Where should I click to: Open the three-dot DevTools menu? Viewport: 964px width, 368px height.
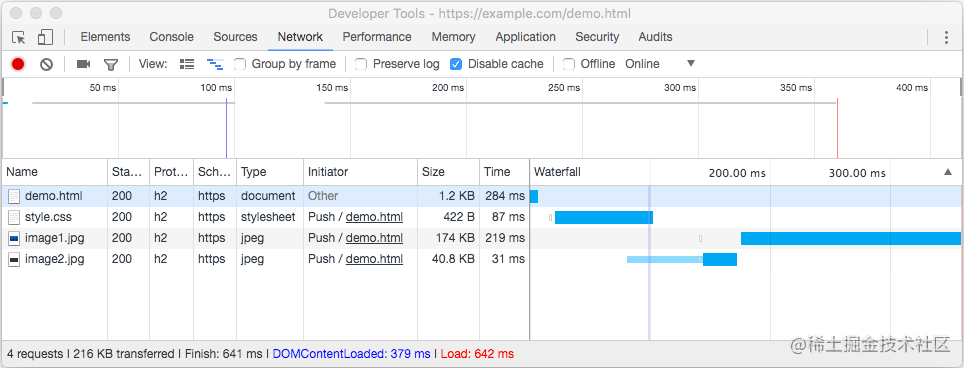(x=946, y=37)
